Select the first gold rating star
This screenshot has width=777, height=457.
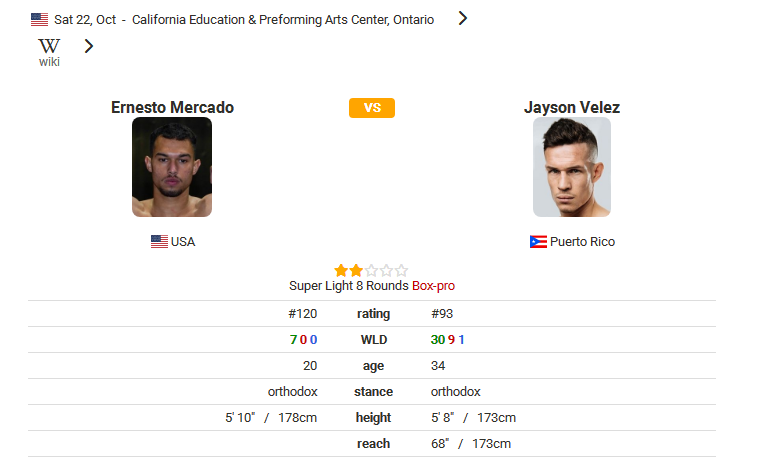coord(341,271)
